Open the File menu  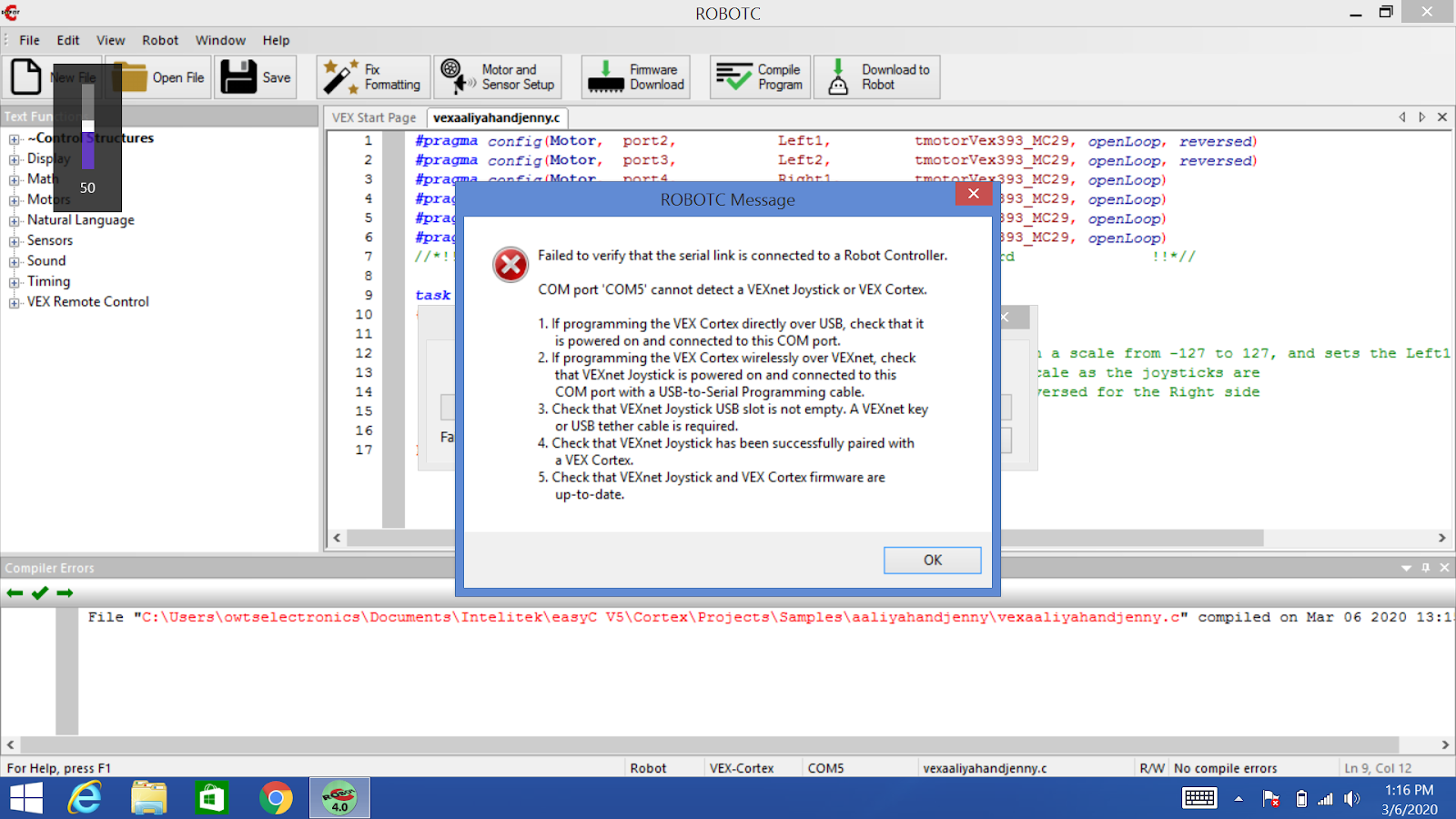pyautogui.click(x=30, y=40)
